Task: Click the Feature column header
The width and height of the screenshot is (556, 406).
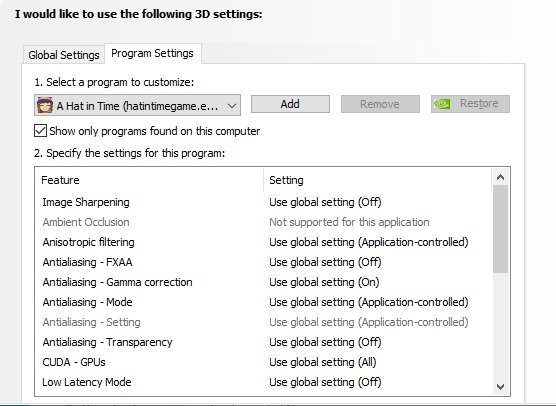Action: (149, 180)
